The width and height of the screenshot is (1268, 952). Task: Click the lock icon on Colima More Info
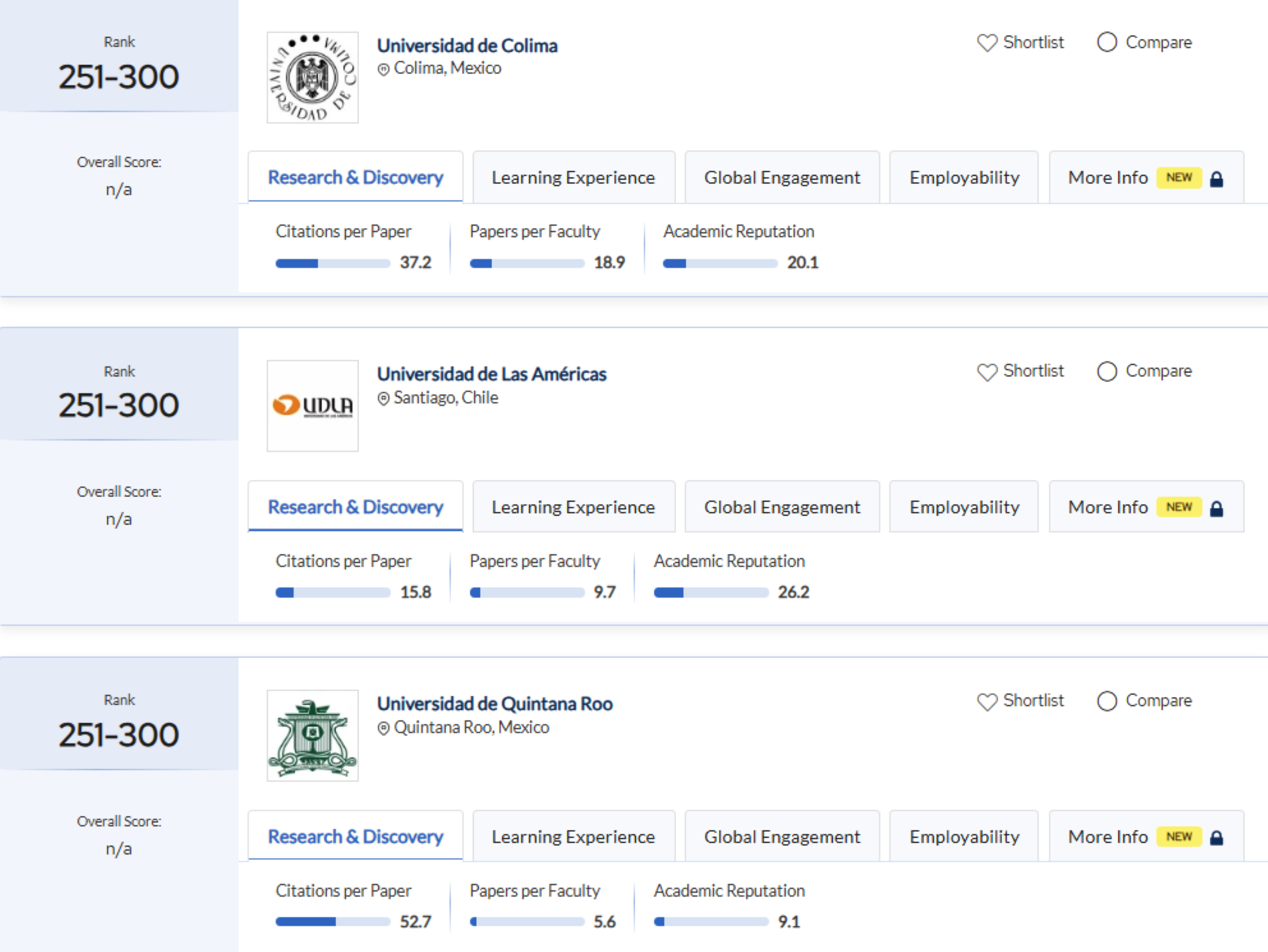coord(1216,179)
